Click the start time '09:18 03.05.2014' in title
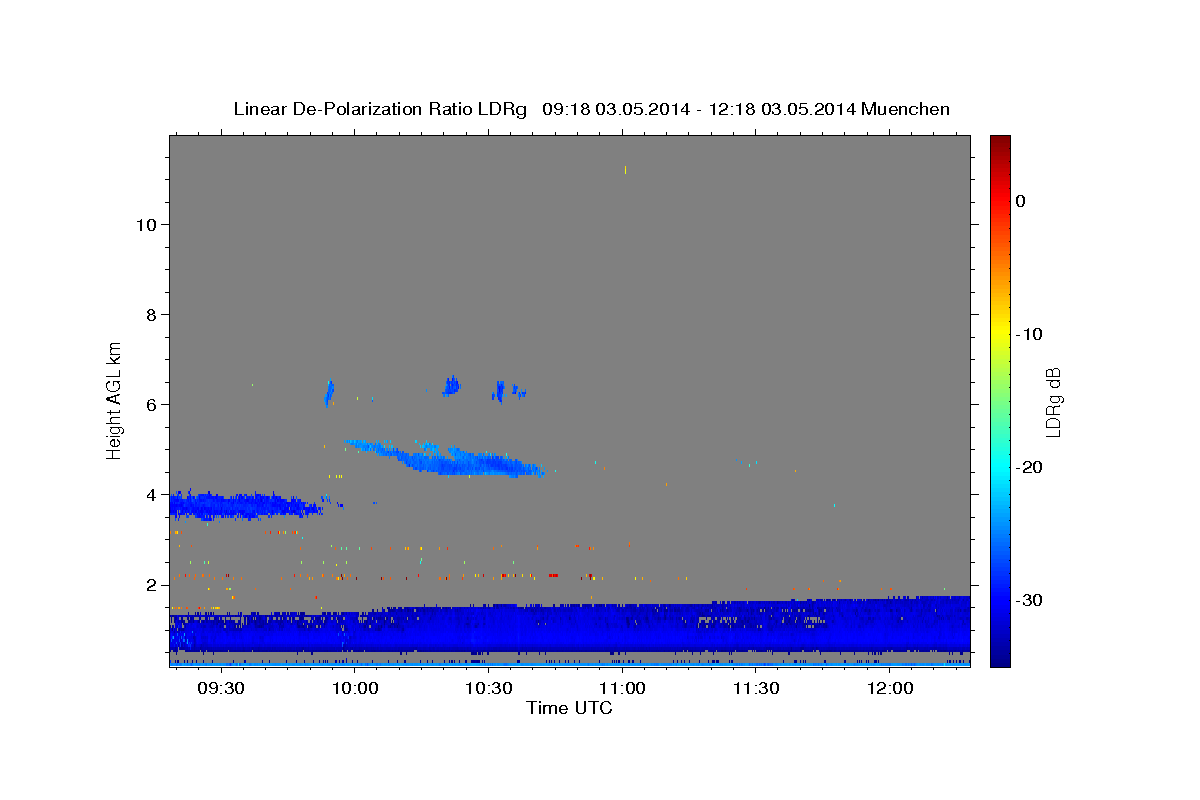The width and height of the screenshot is (1200, 800). pos(616,109)
